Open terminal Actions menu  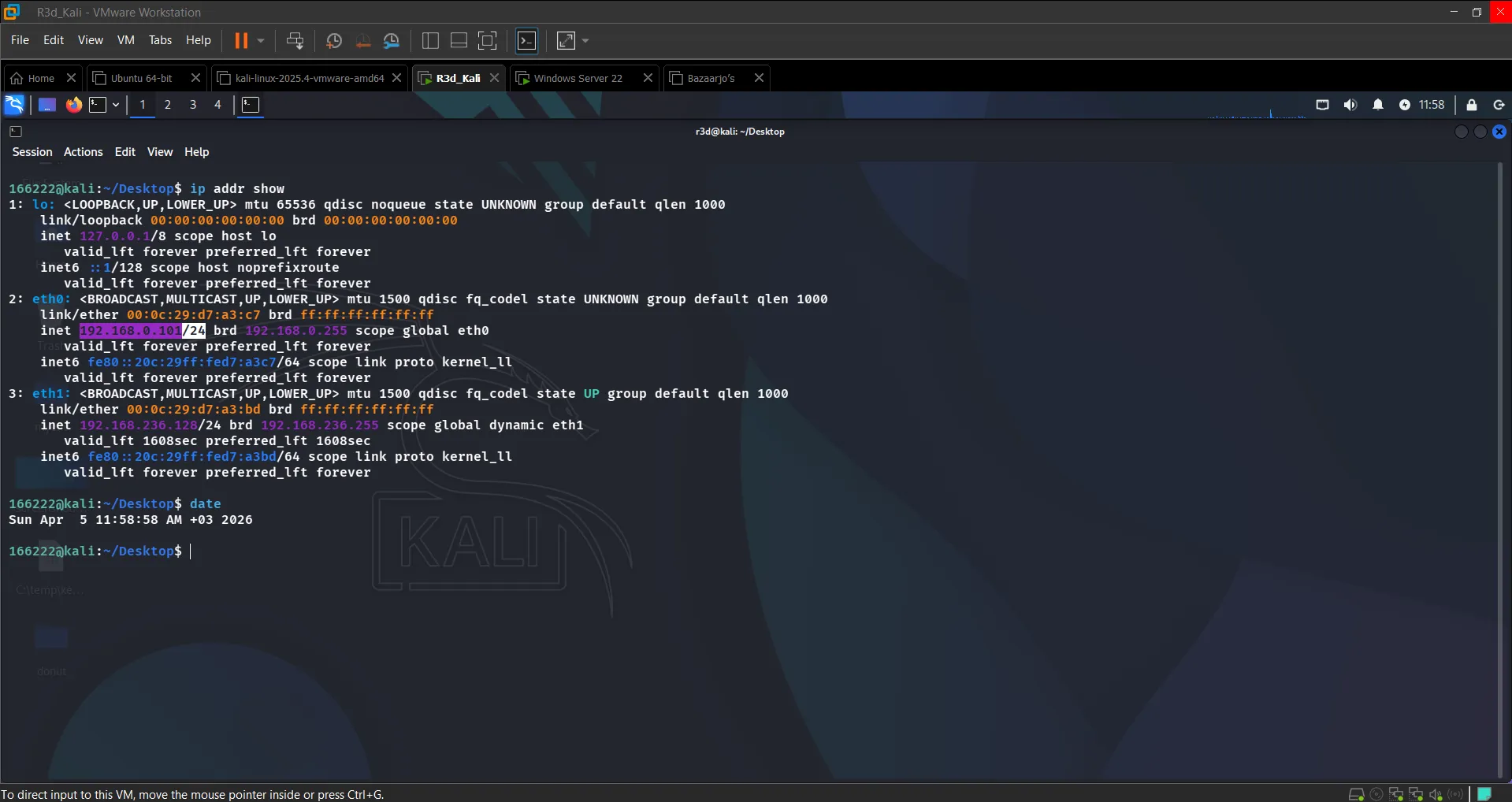[84, 152]
